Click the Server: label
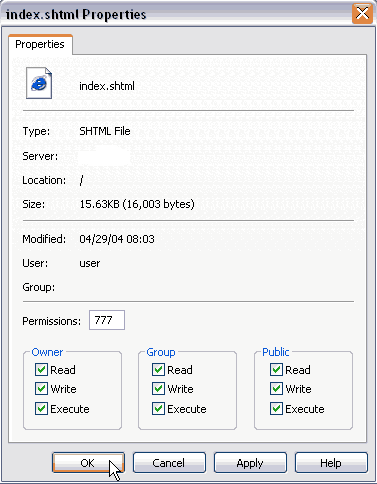Viewport: 377px width, 484px height. click(40, 156)
